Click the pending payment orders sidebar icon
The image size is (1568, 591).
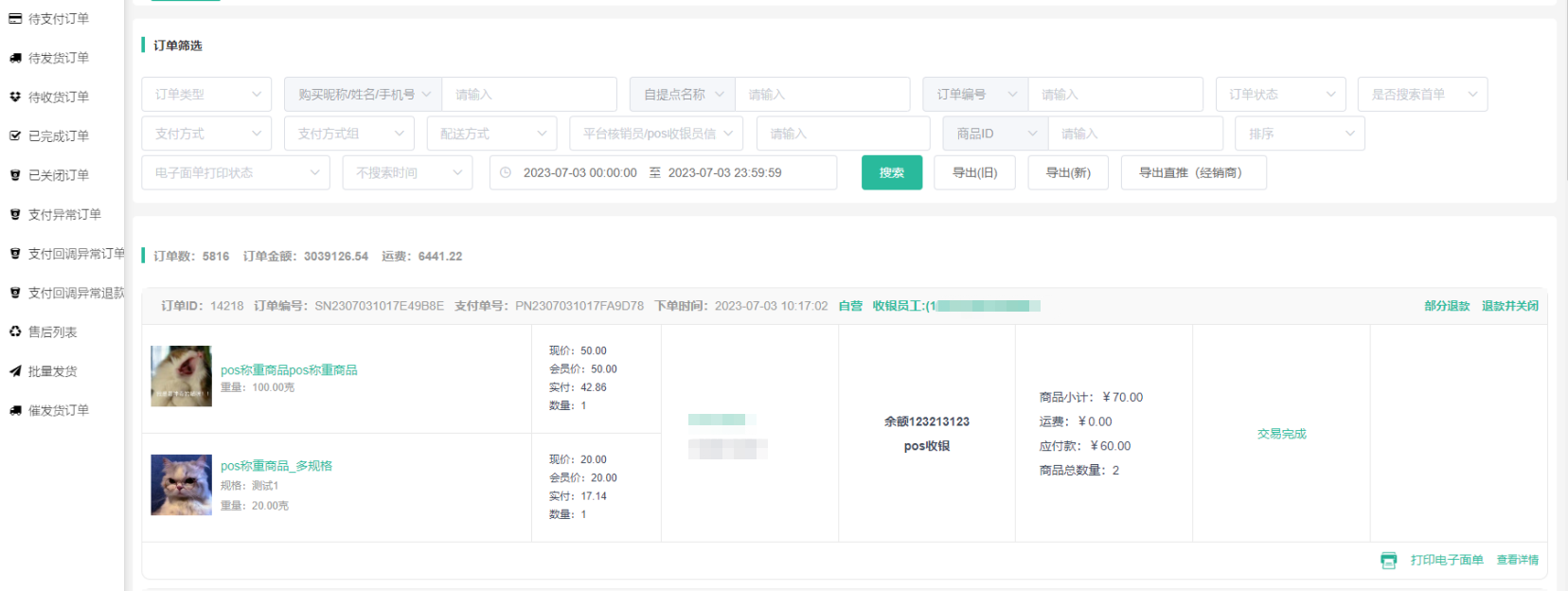pyautogui.click(x=15, y=19)
